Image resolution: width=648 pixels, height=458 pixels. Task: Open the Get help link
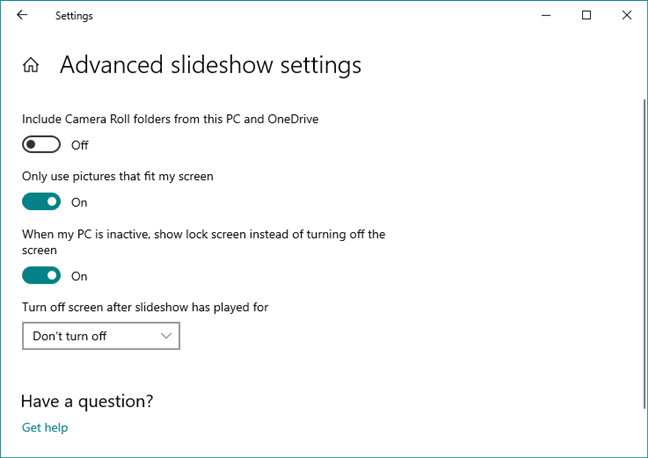45,428
